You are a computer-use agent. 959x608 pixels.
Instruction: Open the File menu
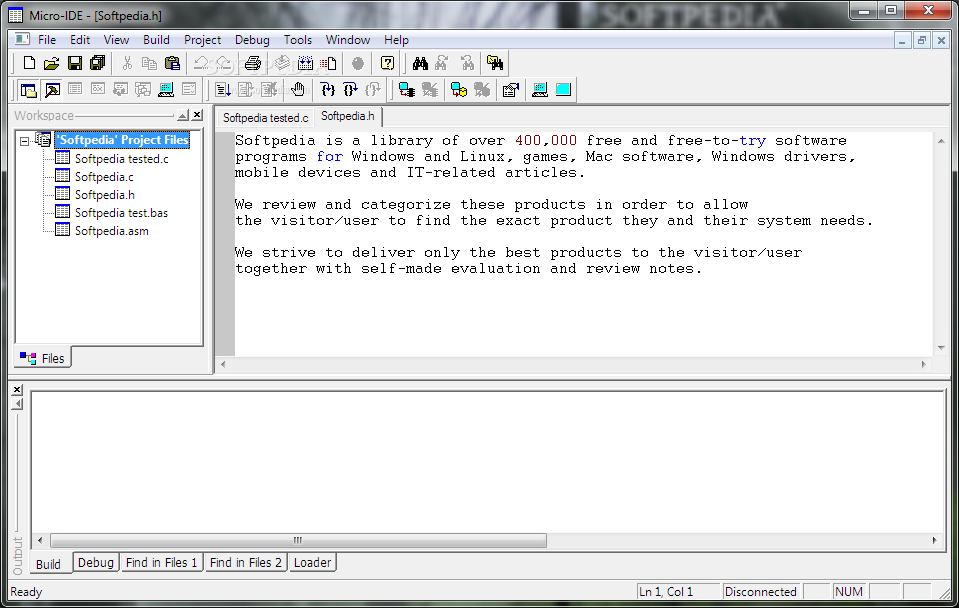[x=47, y=40]
